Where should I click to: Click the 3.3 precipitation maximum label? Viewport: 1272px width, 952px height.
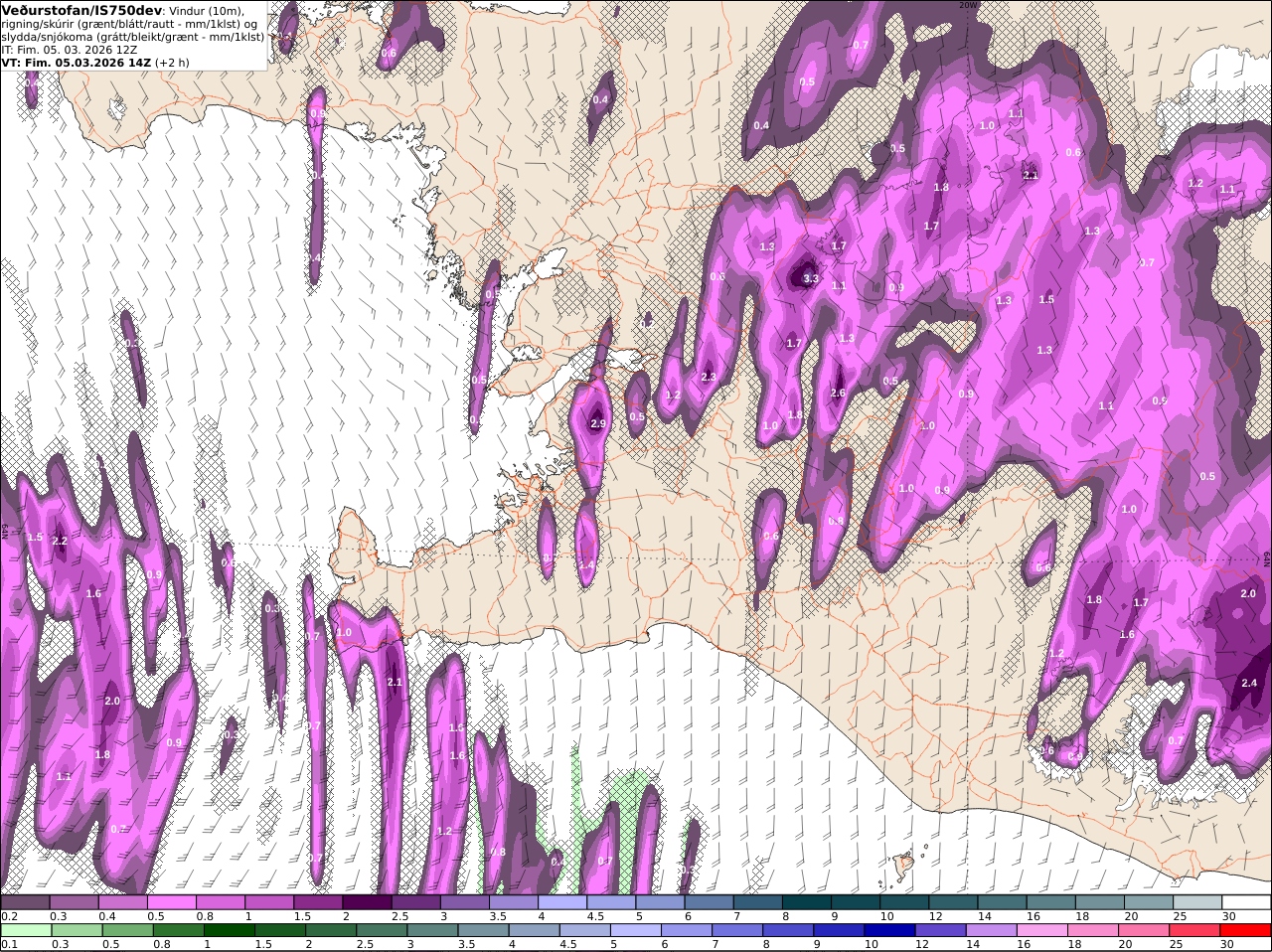click(x=811, y=279)
